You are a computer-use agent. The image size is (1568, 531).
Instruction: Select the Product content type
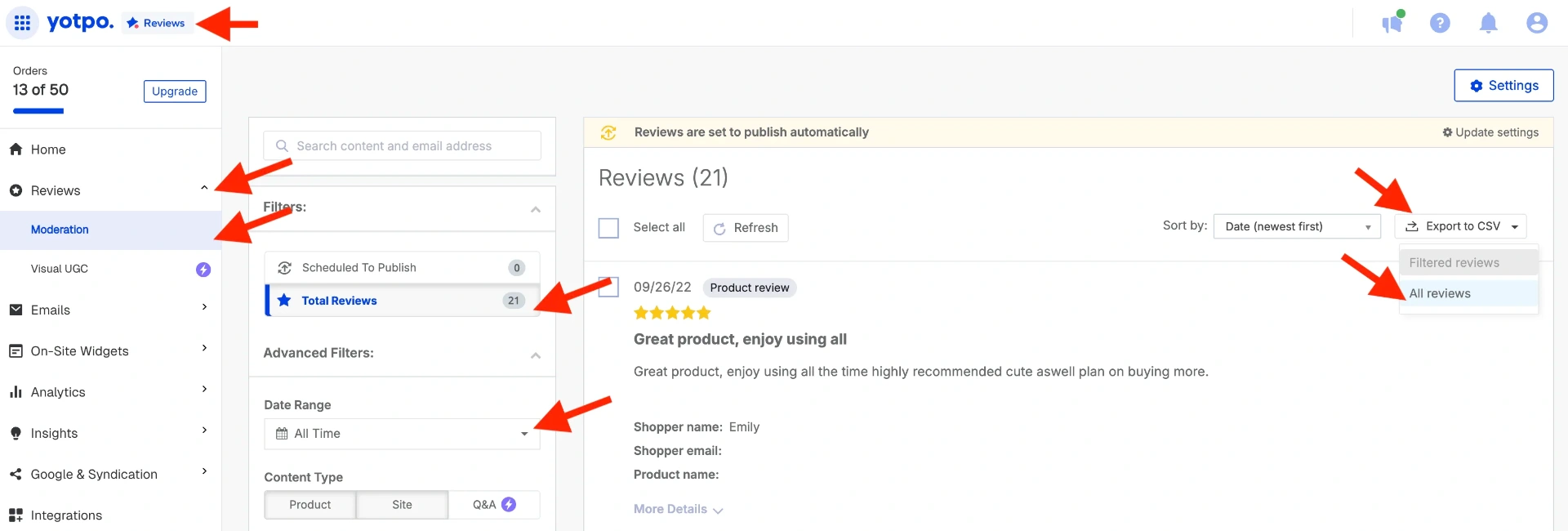pos(310,505)
